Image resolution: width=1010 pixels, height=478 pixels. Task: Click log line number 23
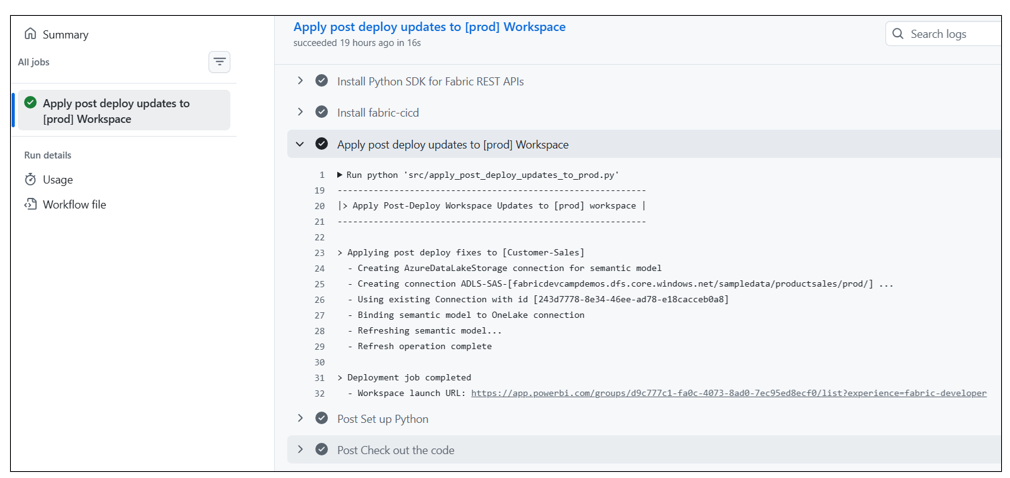[x=319, y=253]
